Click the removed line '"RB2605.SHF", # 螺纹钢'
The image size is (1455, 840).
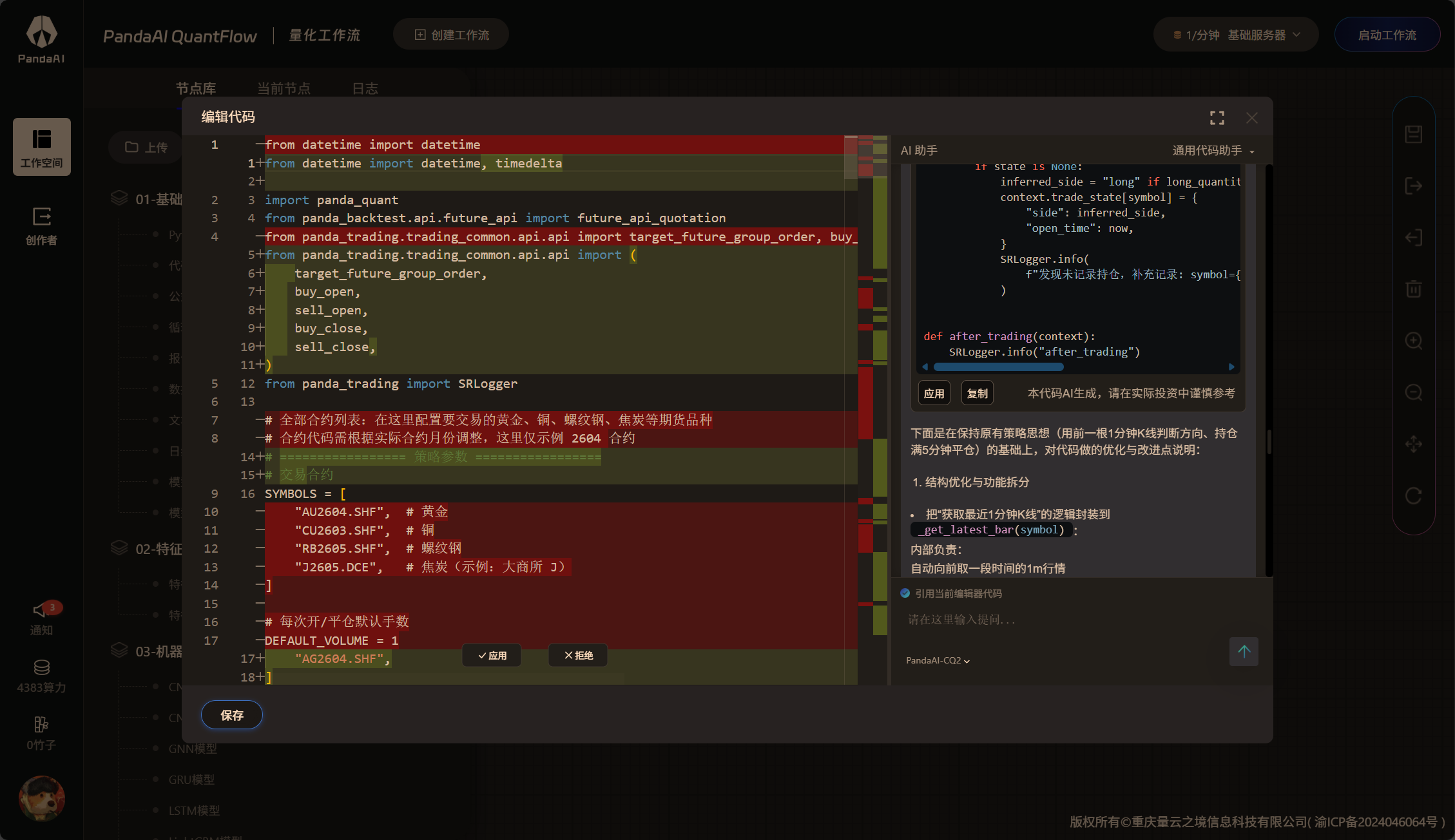tap(378, 548)
